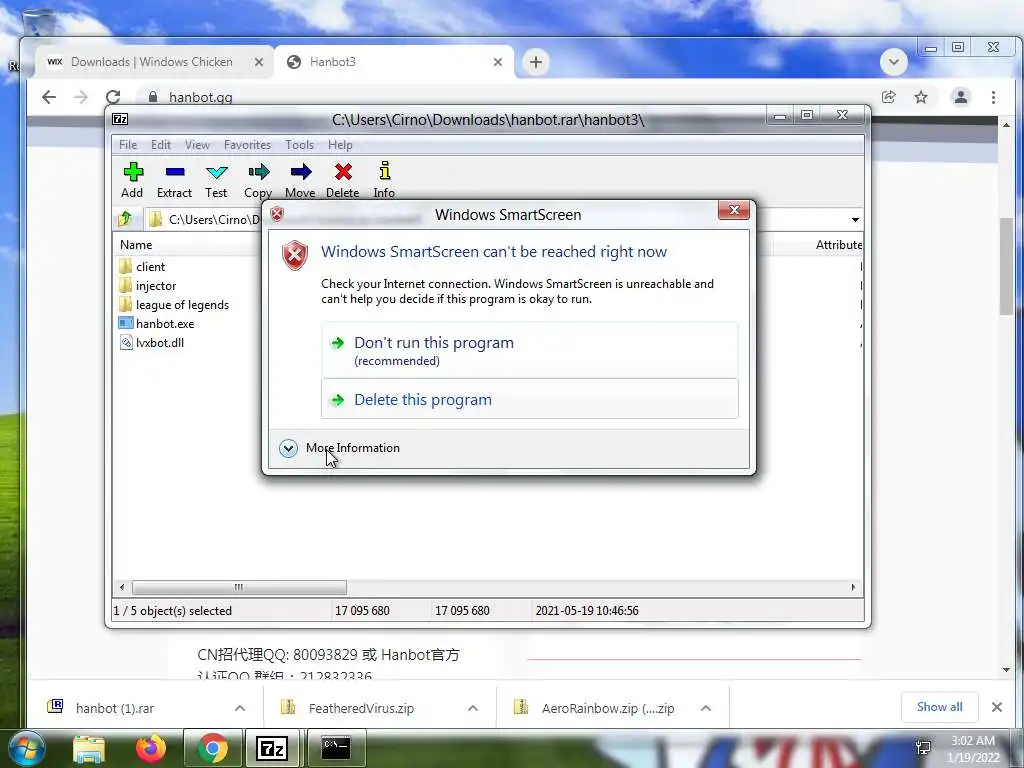Click the Chrome taskbar icon
1024x768 pixels.
coord(212,748)
